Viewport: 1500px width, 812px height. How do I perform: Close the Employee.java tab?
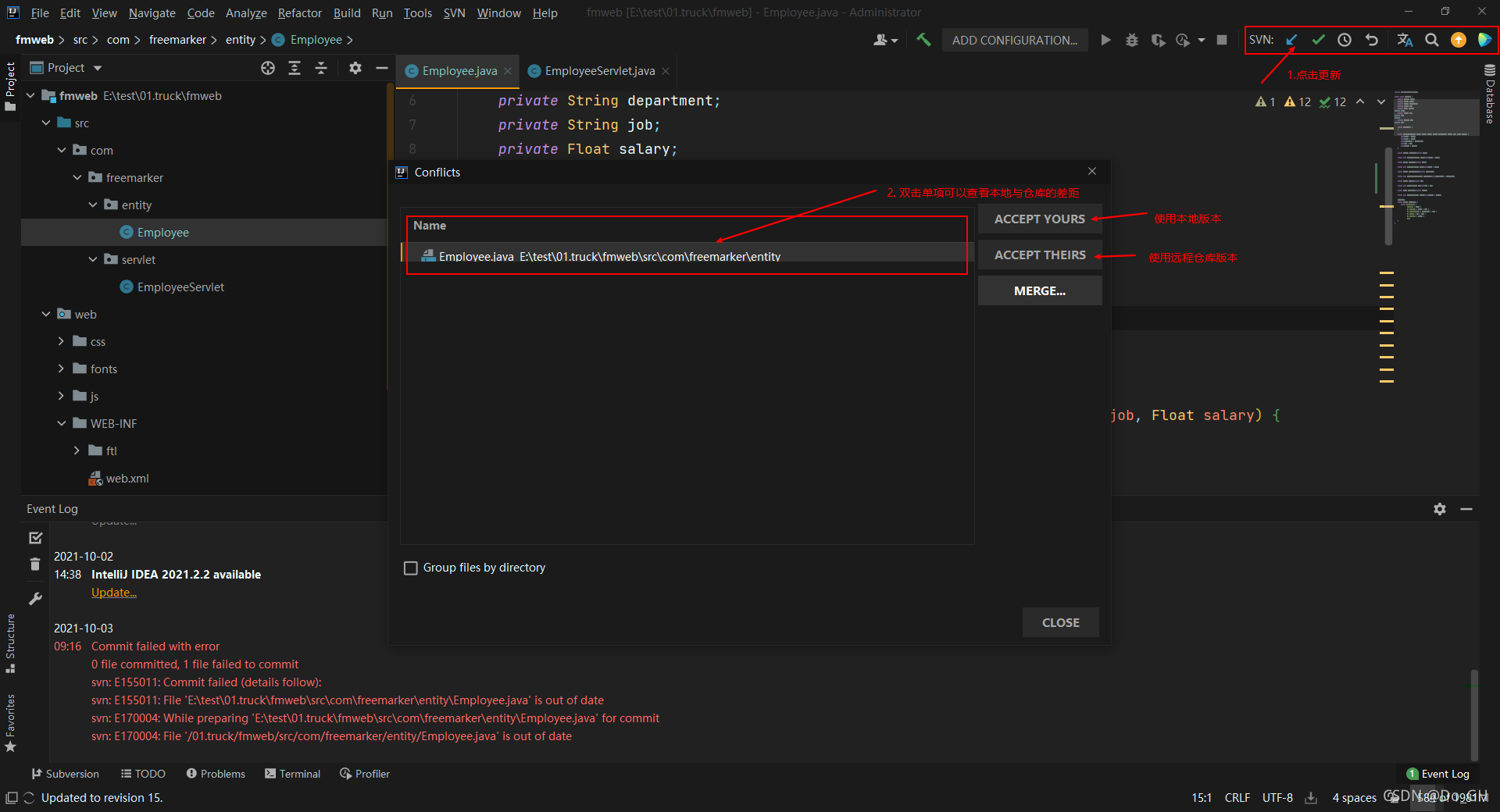[x=508, y=71]
